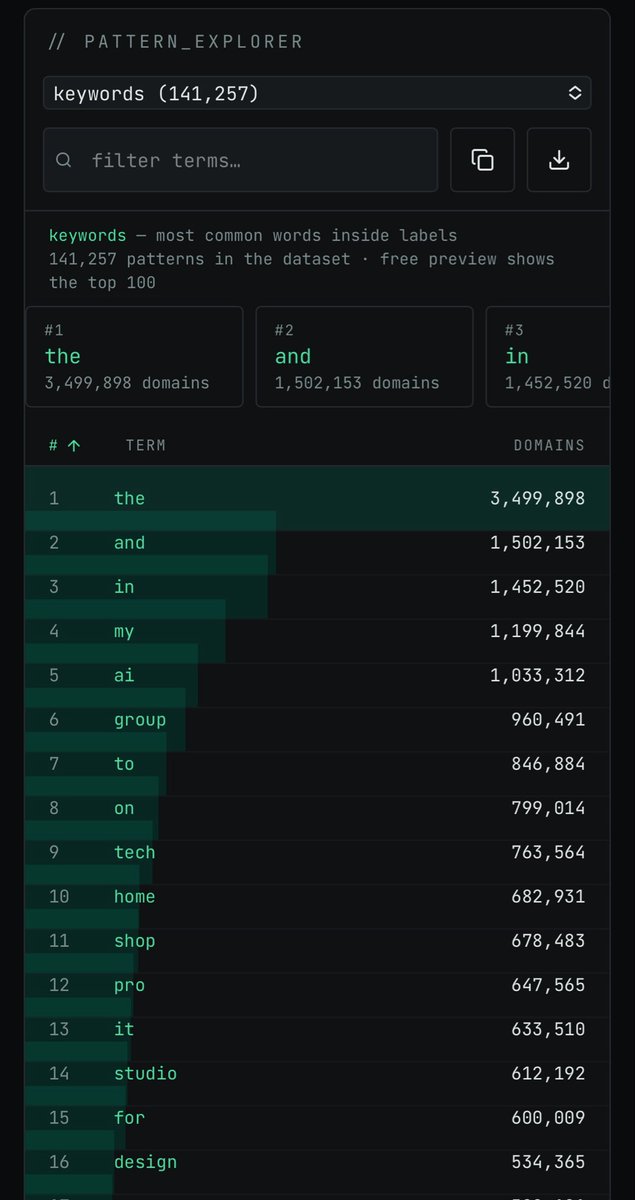Toggle the sort arrow next to #

(73, 446)
